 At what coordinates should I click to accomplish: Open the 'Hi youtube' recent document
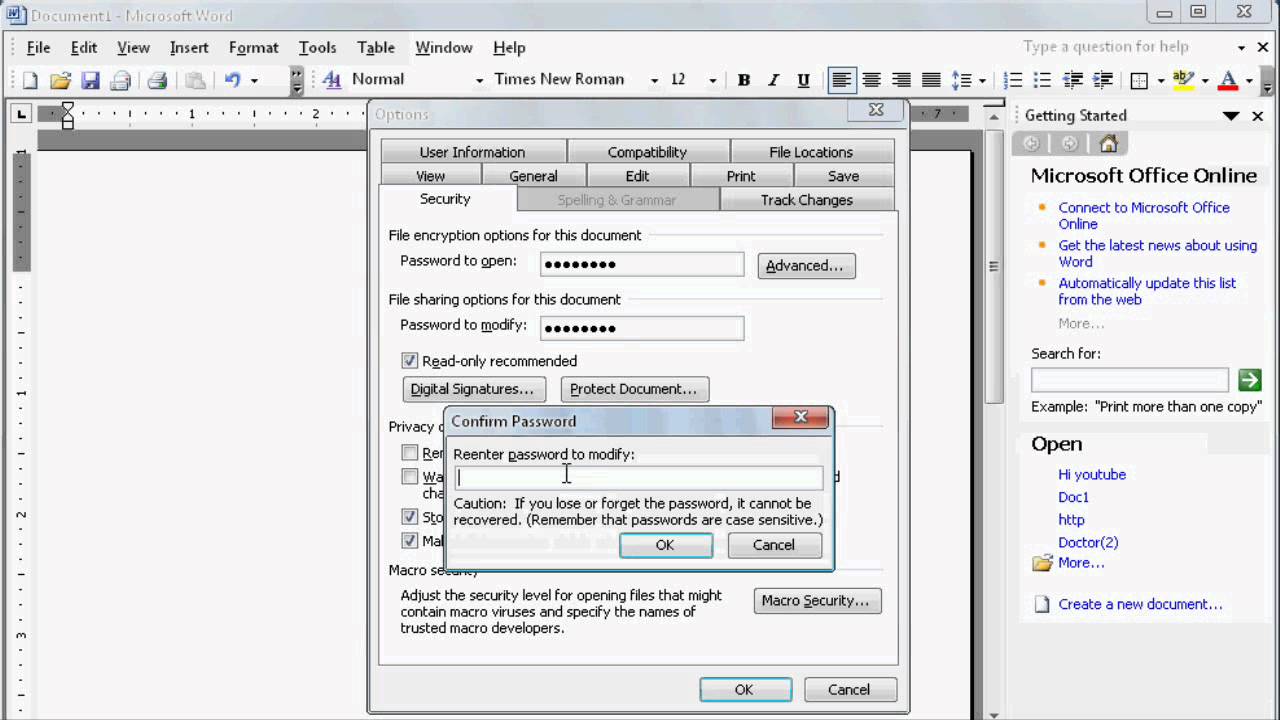coord(1092,474)
